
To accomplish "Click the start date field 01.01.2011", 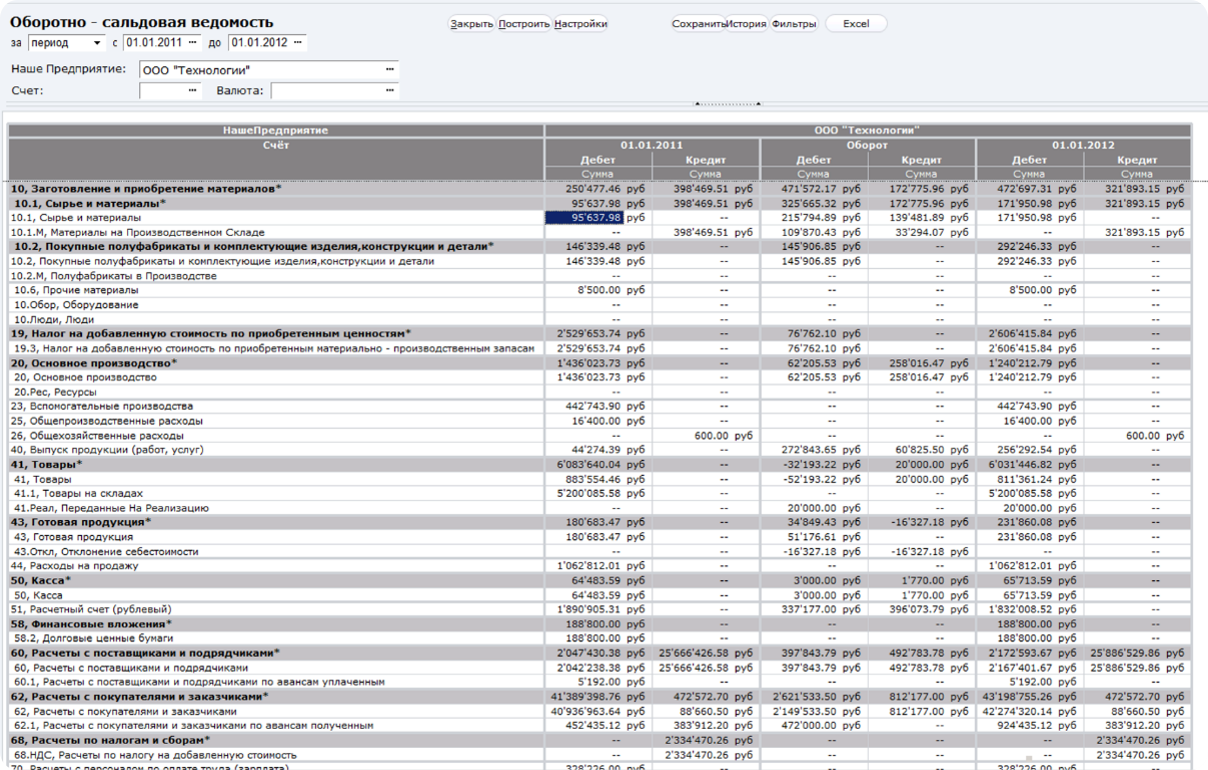I will [x=154, y=43].
